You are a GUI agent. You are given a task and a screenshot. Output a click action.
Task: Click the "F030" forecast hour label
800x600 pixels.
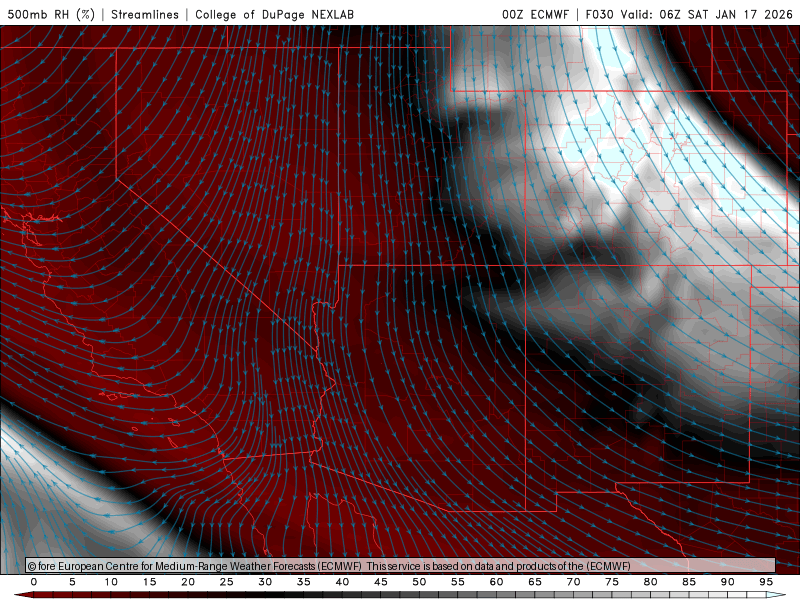tap(599, 14)
